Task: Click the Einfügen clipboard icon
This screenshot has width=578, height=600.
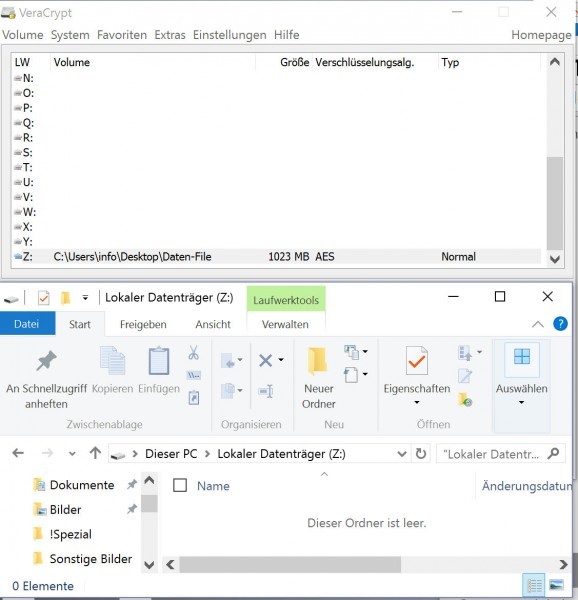Action: click(159, 360)
